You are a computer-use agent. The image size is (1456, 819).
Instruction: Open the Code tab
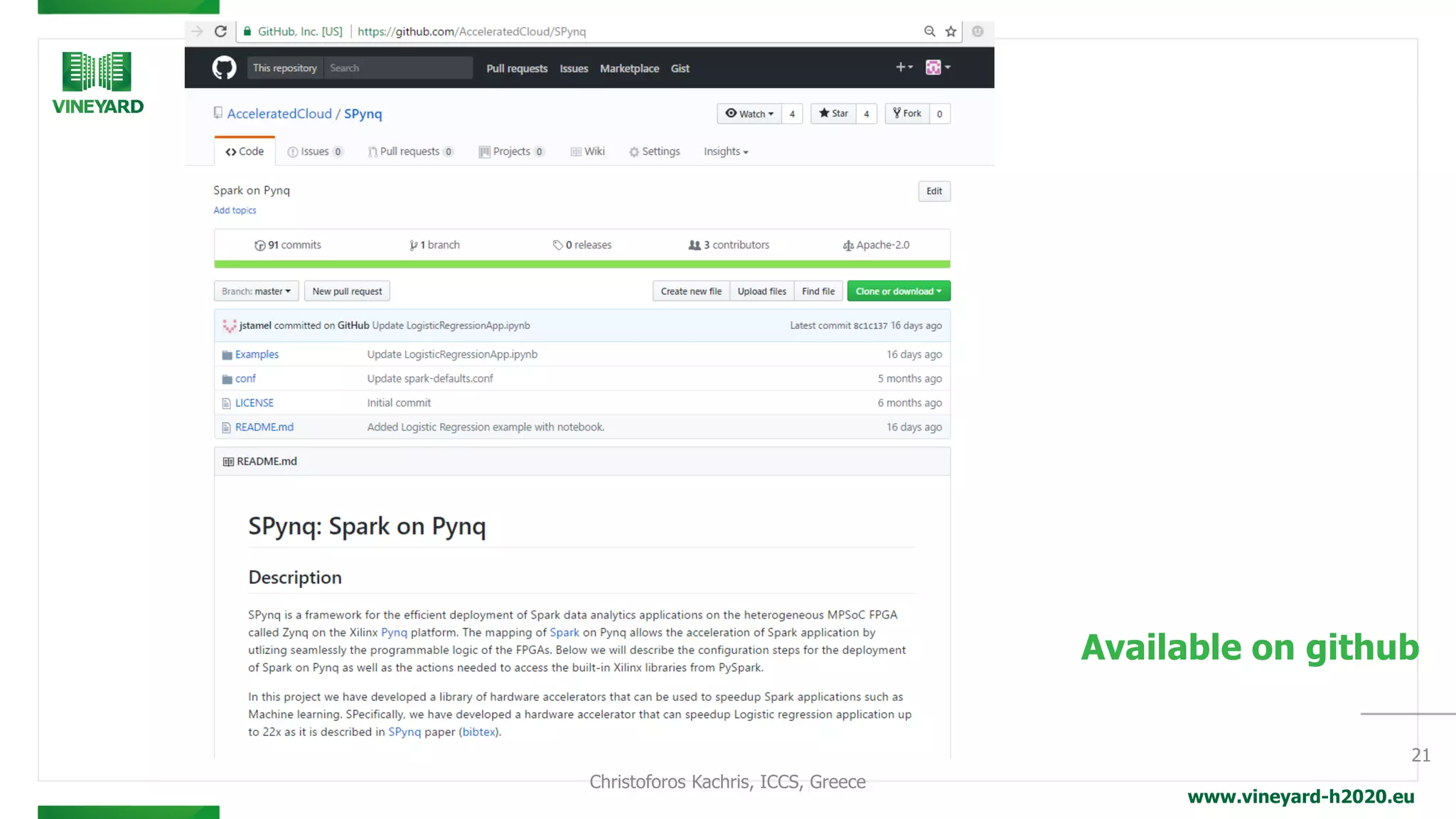click(x=245, y=151)
